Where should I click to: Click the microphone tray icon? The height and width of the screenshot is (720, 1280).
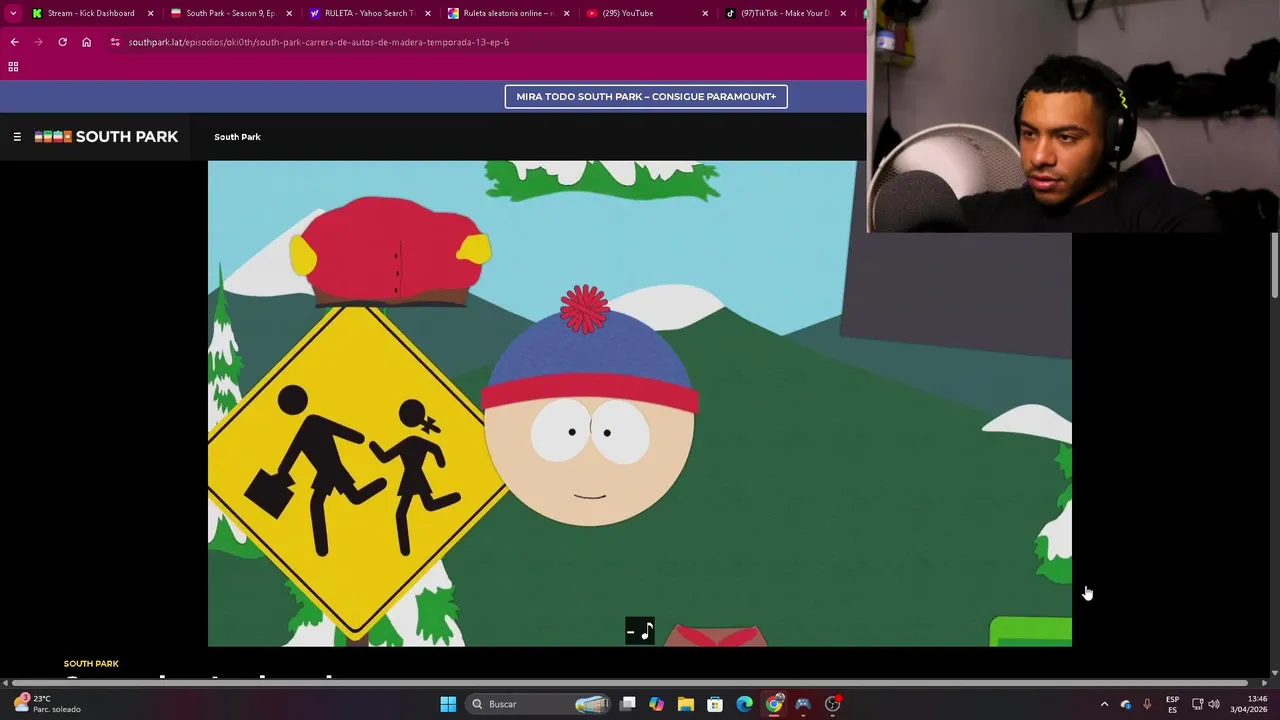click(1147, 704)
